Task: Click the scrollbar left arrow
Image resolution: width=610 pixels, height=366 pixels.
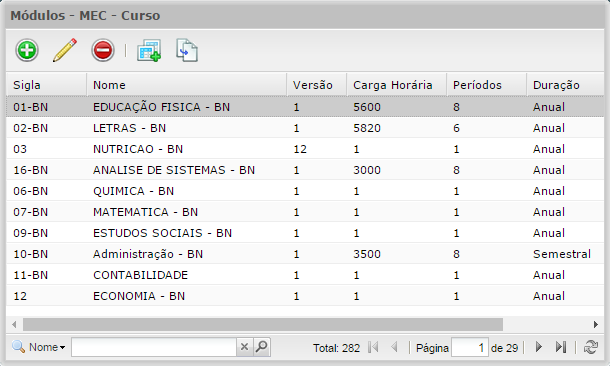Action: pyautogui.click(x=14, y=324)
